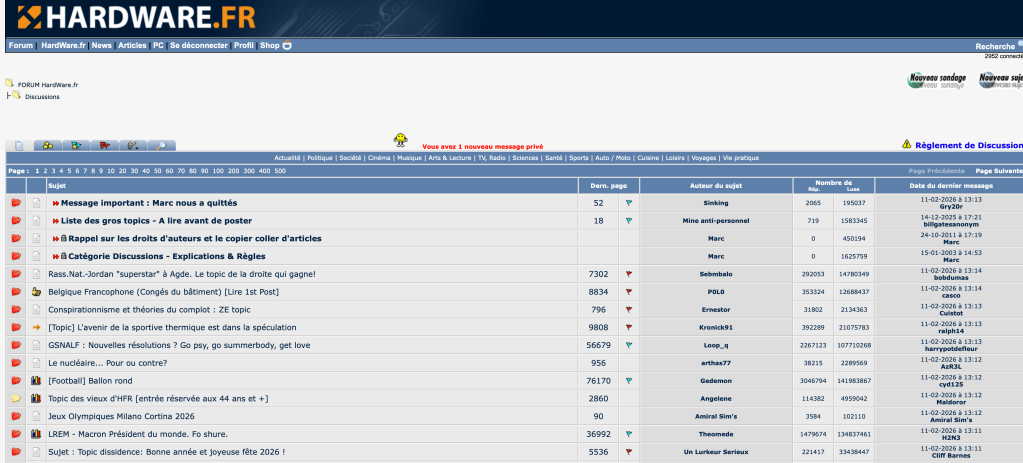Select the cyan flag tab icon
Viewport: 1023px width, 463px height.
click(76, 146)
